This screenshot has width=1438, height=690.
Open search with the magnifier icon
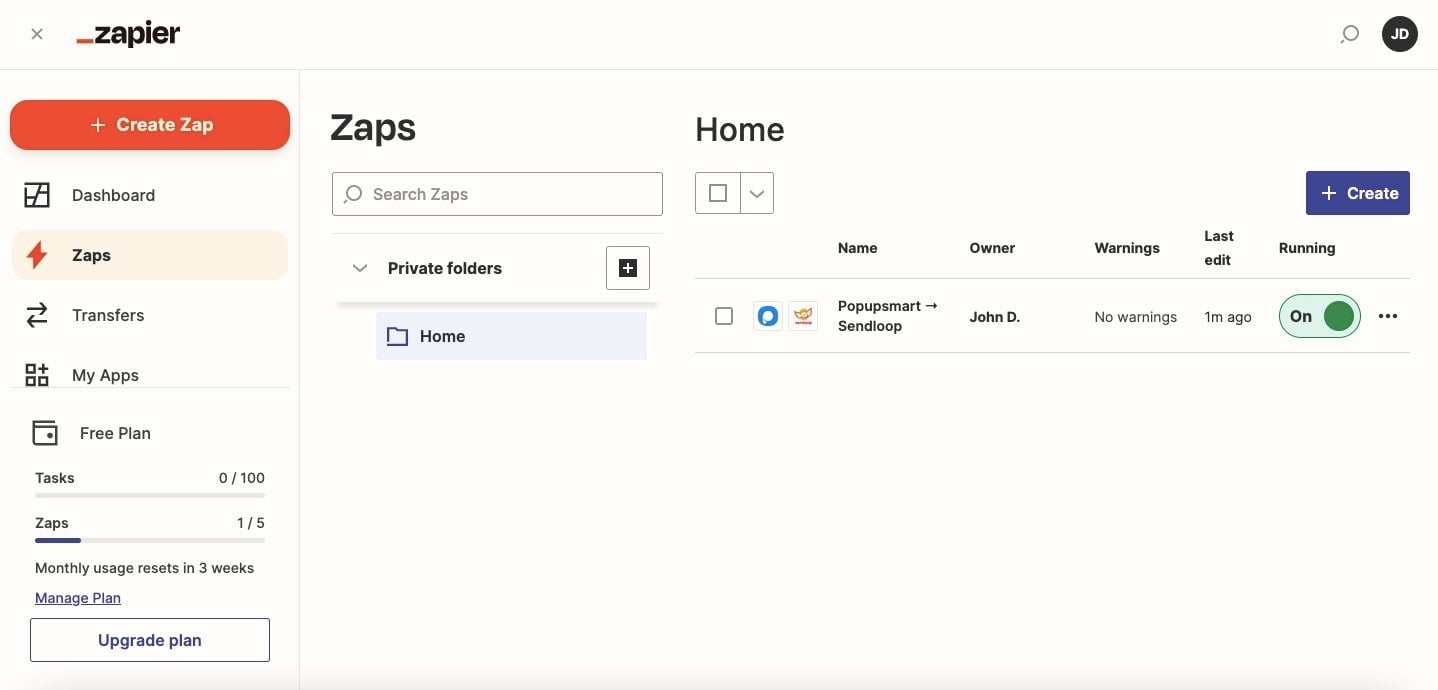tap(1349, 33)
